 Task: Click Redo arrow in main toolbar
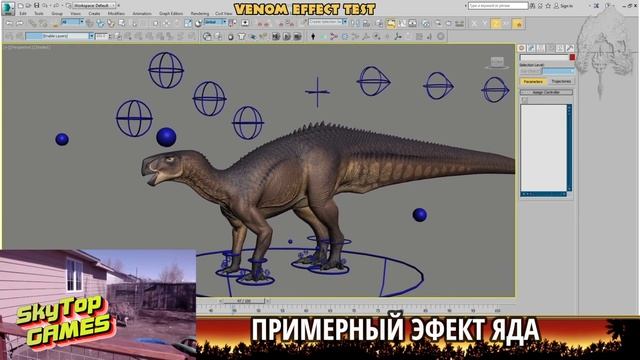tap(20, 23)
